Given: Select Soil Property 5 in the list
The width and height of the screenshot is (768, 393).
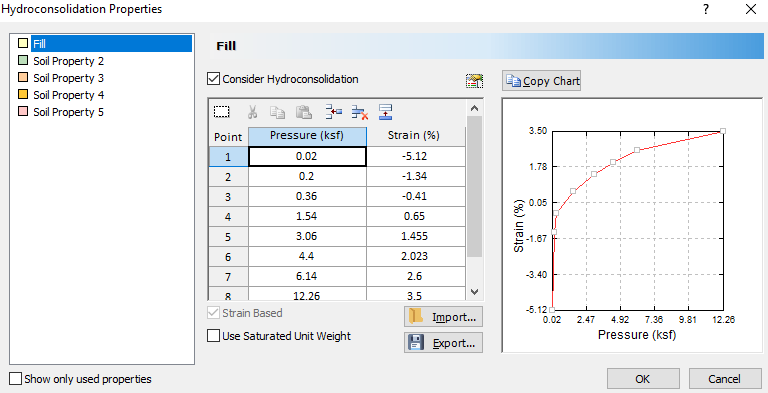Looking at the screenshot, I should (x=68, y=112).
